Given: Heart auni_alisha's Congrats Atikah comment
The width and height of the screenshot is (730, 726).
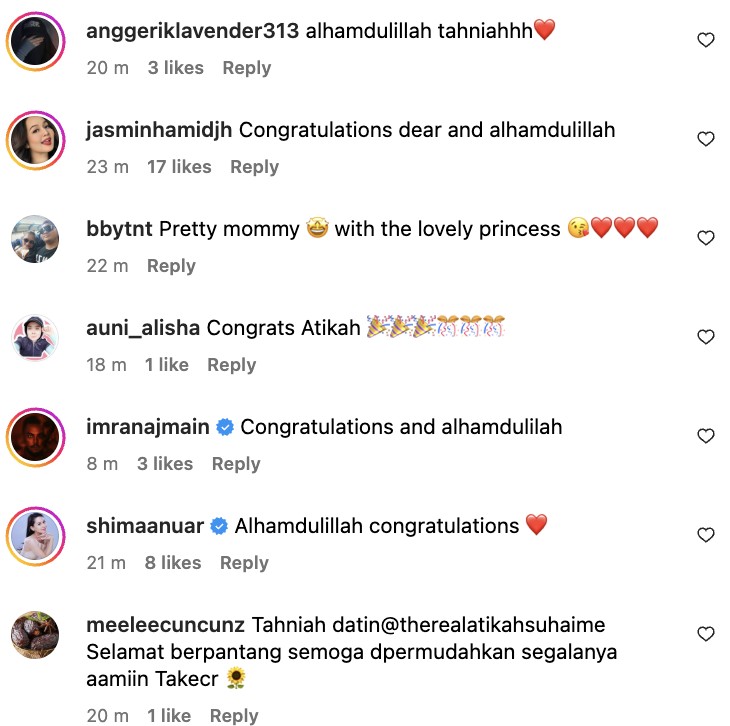Looking at the screenshot, I should (705, 337).
